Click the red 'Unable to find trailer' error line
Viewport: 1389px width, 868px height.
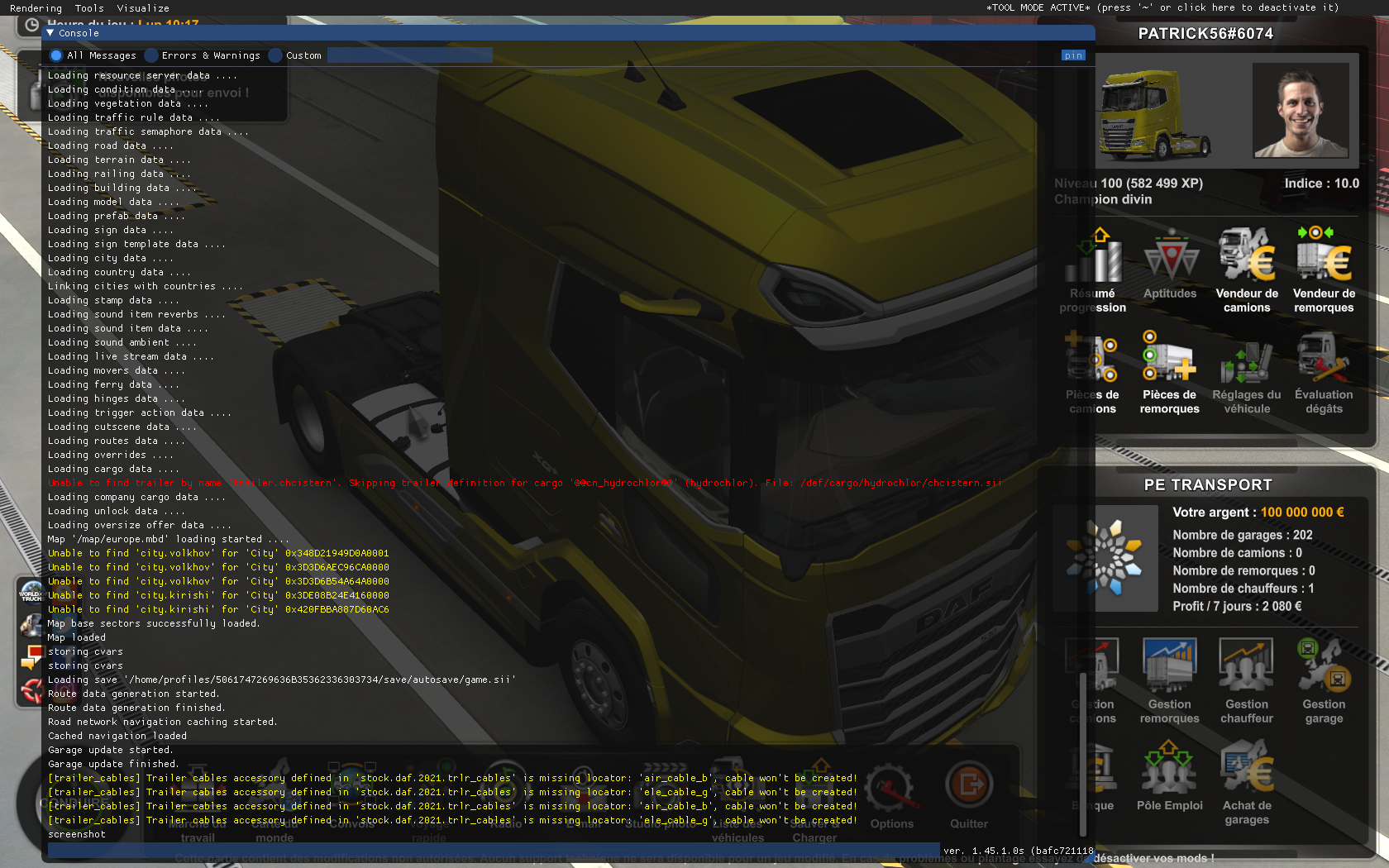coord(525,483)
